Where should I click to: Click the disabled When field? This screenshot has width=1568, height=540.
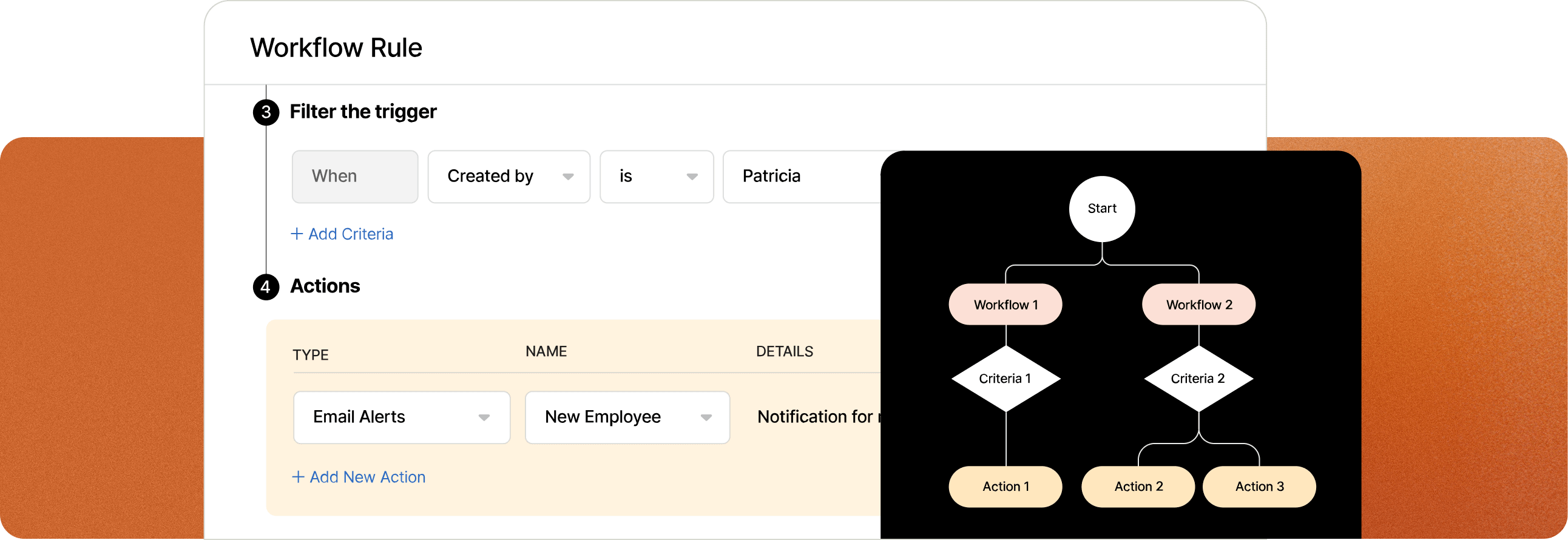[x=355, y=177]
